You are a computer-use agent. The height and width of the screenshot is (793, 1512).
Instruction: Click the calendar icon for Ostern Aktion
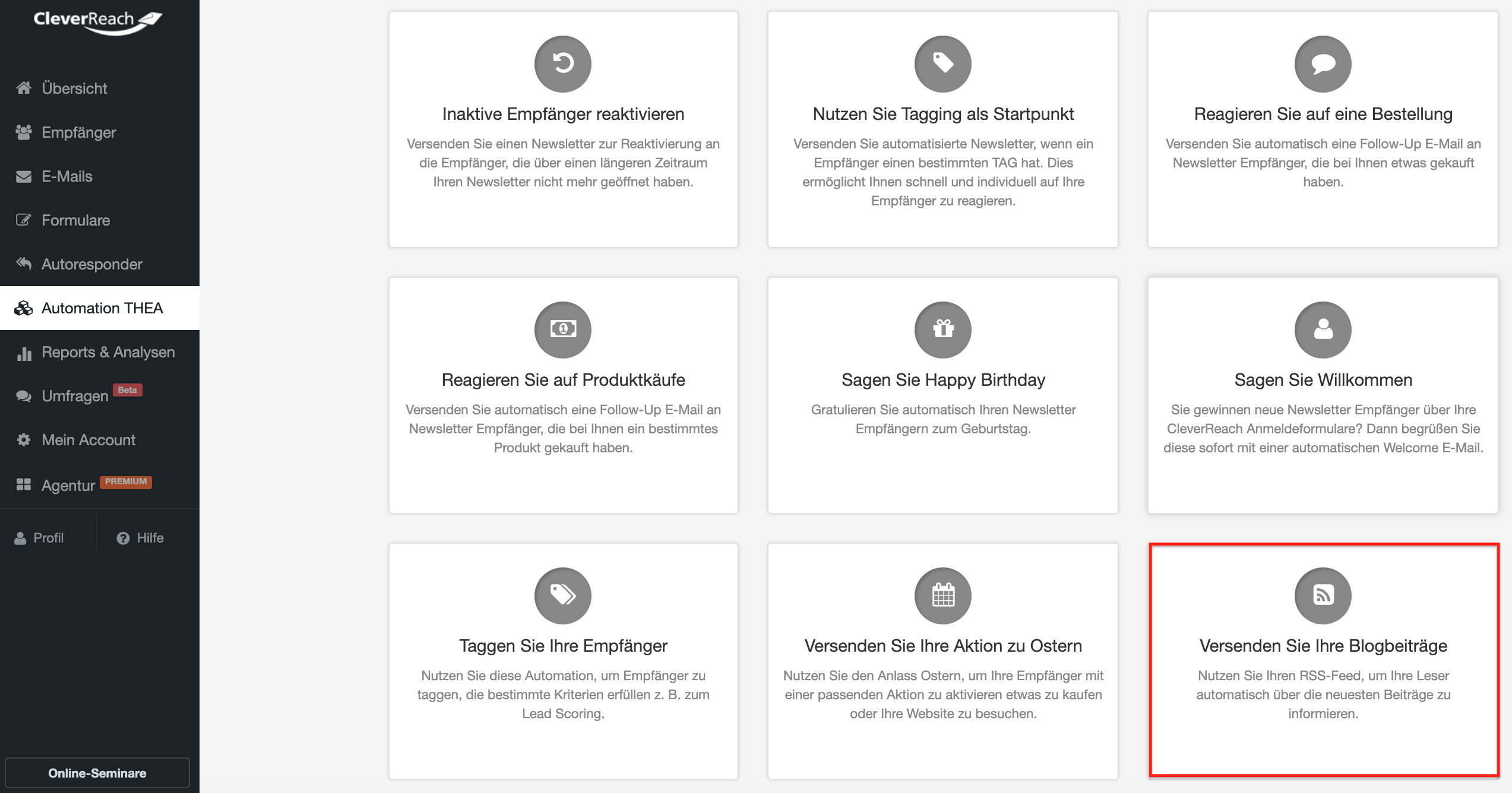click(x=942, y=595)
